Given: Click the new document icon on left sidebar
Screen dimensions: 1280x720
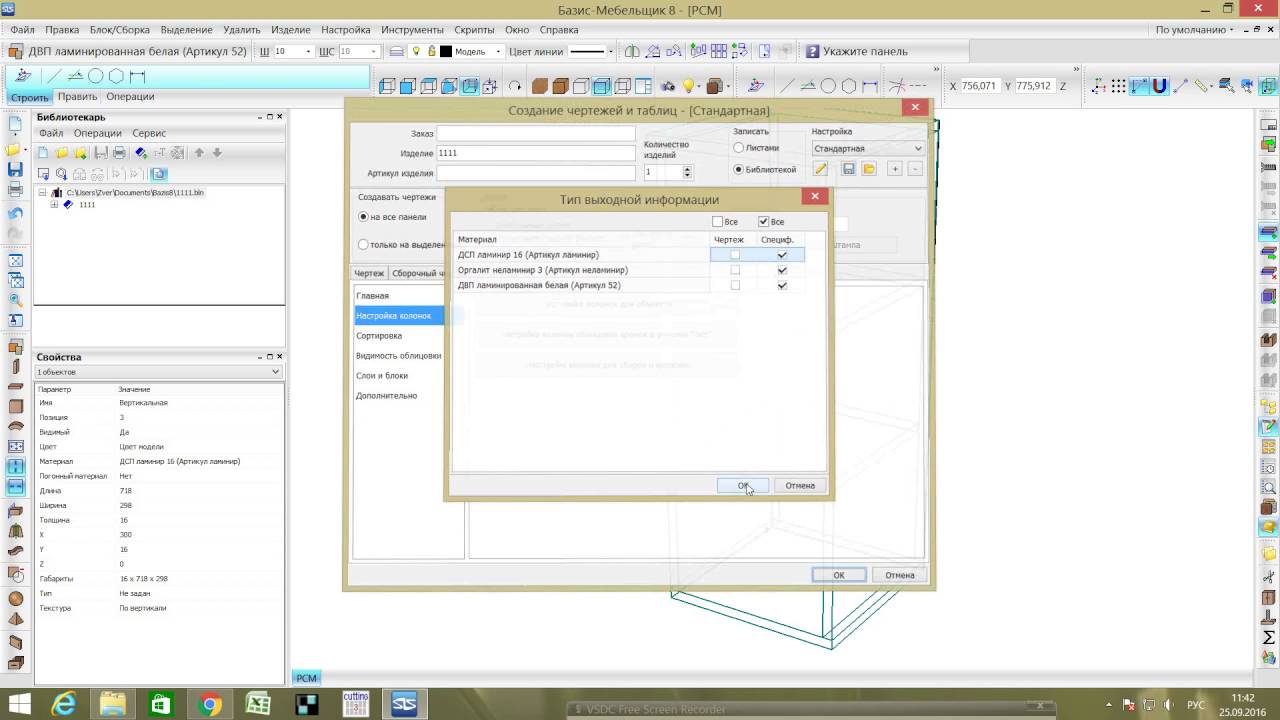Looking at the screenshot, I should pos(15,126).
